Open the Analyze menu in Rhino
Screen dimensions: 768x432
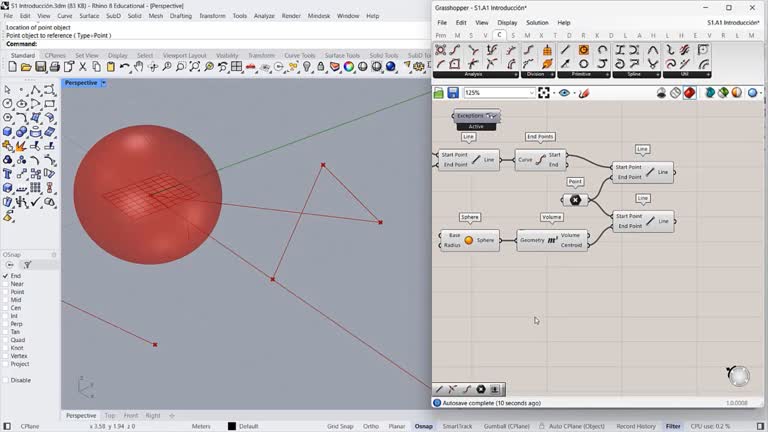coord(264,16)
